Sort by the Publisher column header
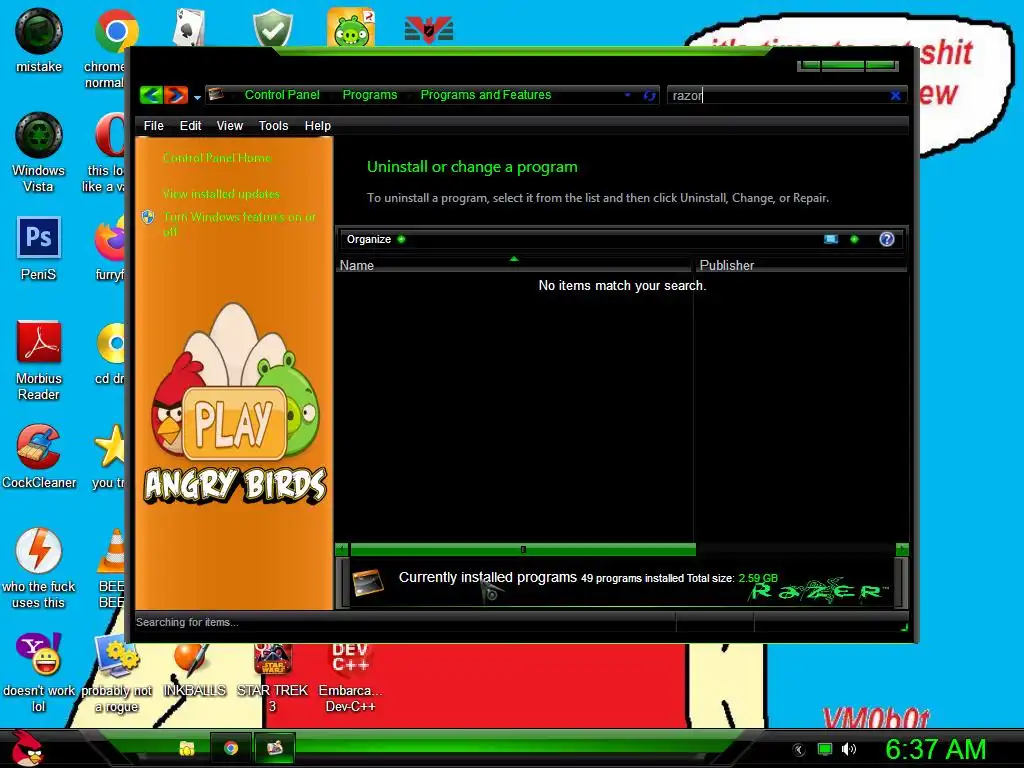 pos(800,264)
